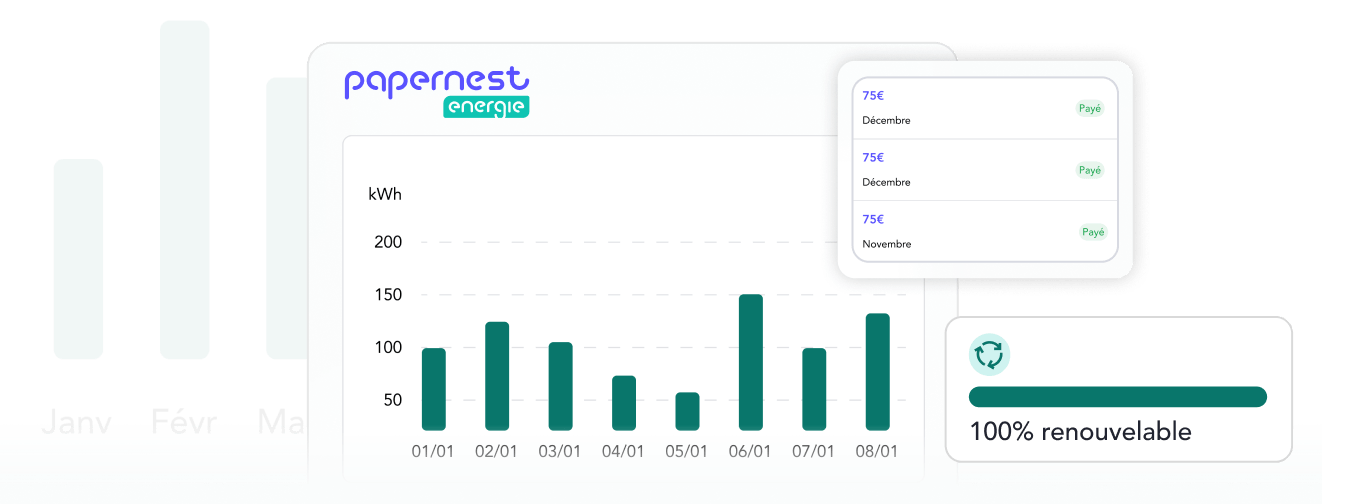Open the topmost Décembre 75€ payment row
The width and height of the screenshot is (1356, 504).
984,109
